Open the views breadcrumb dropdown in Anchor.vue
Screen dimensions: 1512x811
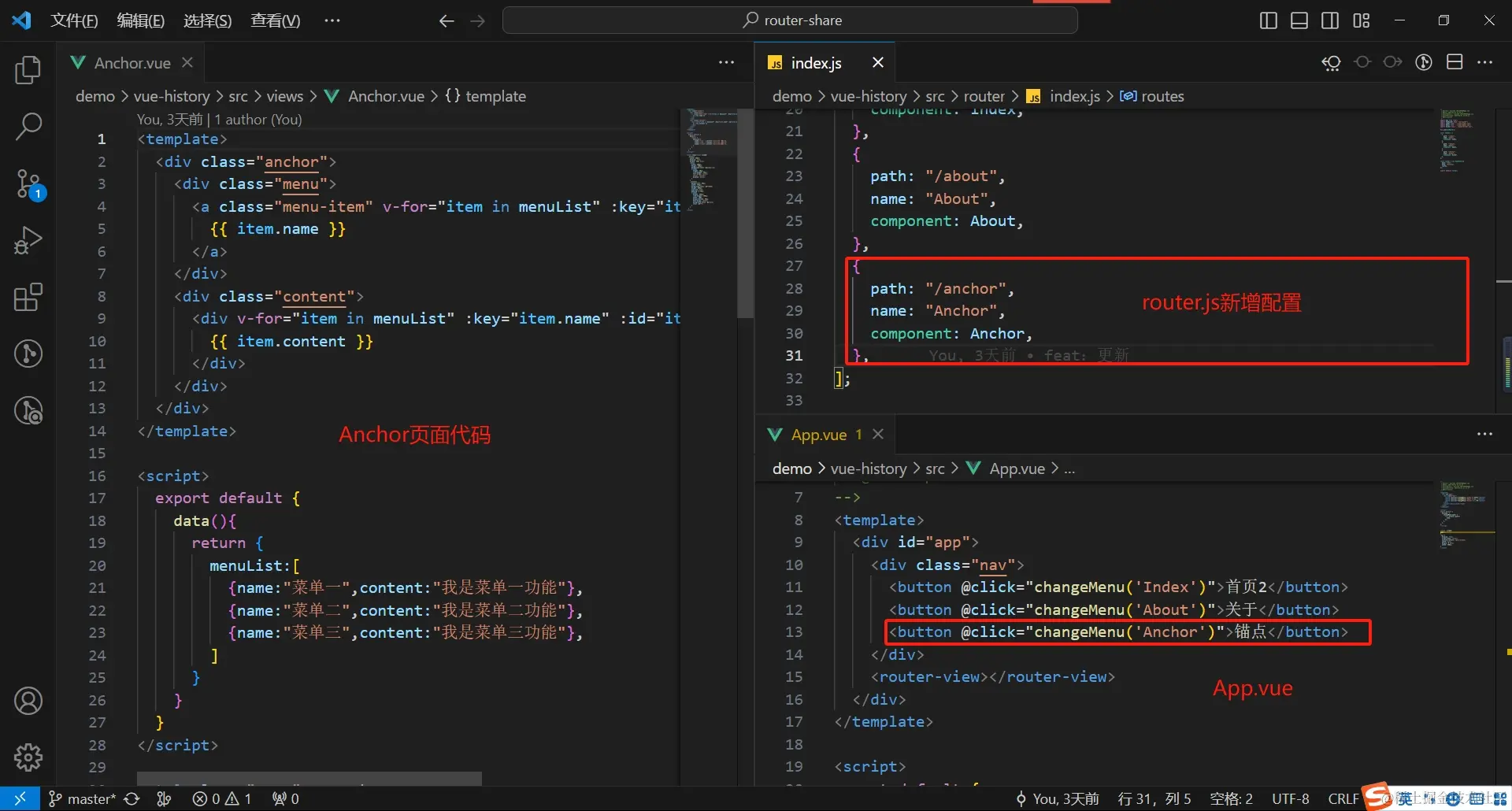click(x=284, y=96)
